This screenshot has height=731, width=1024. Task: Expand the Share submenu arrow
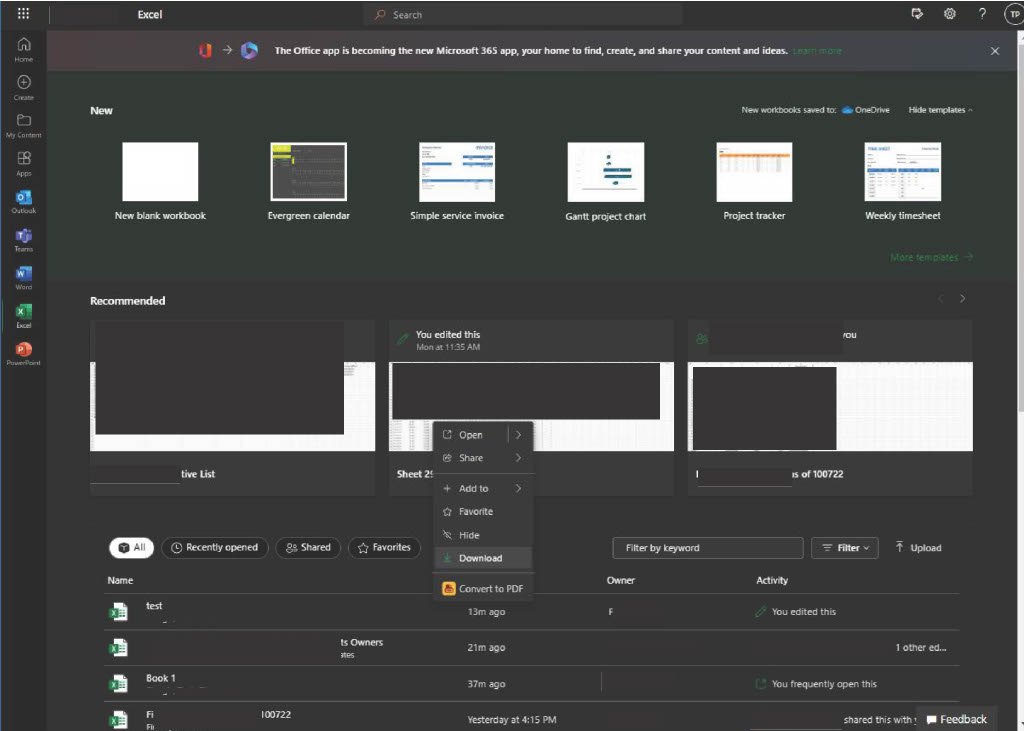pyautogui.click(x=519, y=458)
